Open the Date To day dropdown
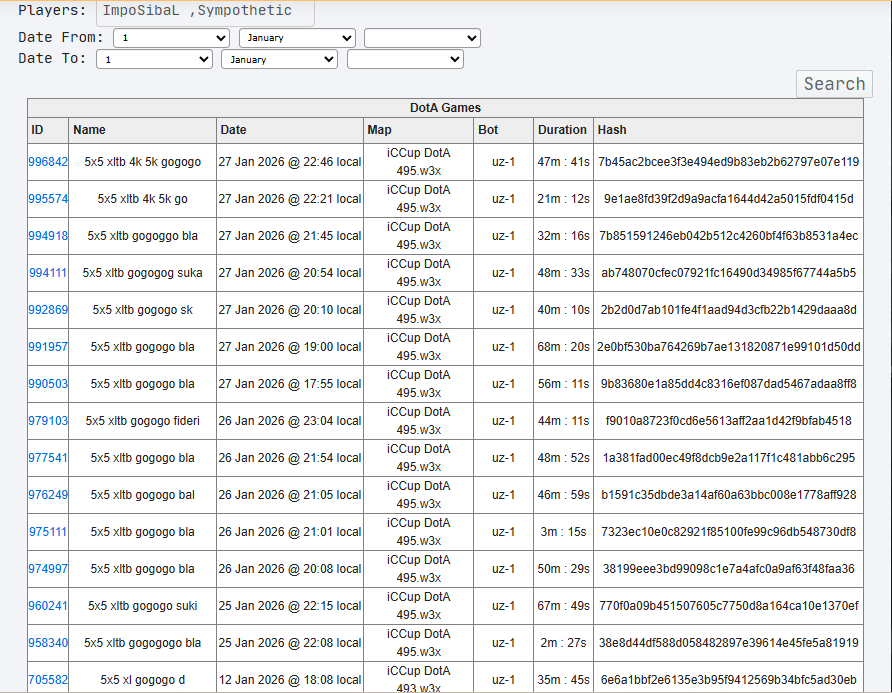 pyautogui.click(x=154, y=59)
